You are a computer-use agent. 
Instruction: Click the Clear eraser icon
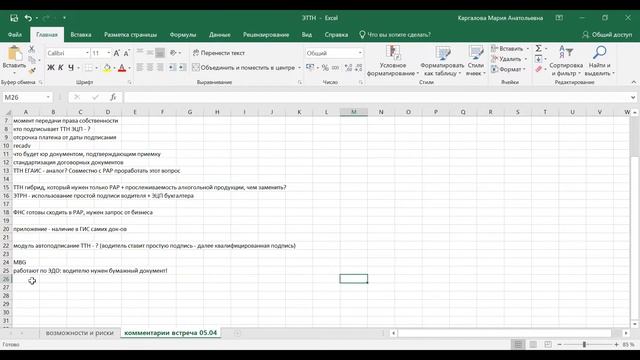coord(538,69)
